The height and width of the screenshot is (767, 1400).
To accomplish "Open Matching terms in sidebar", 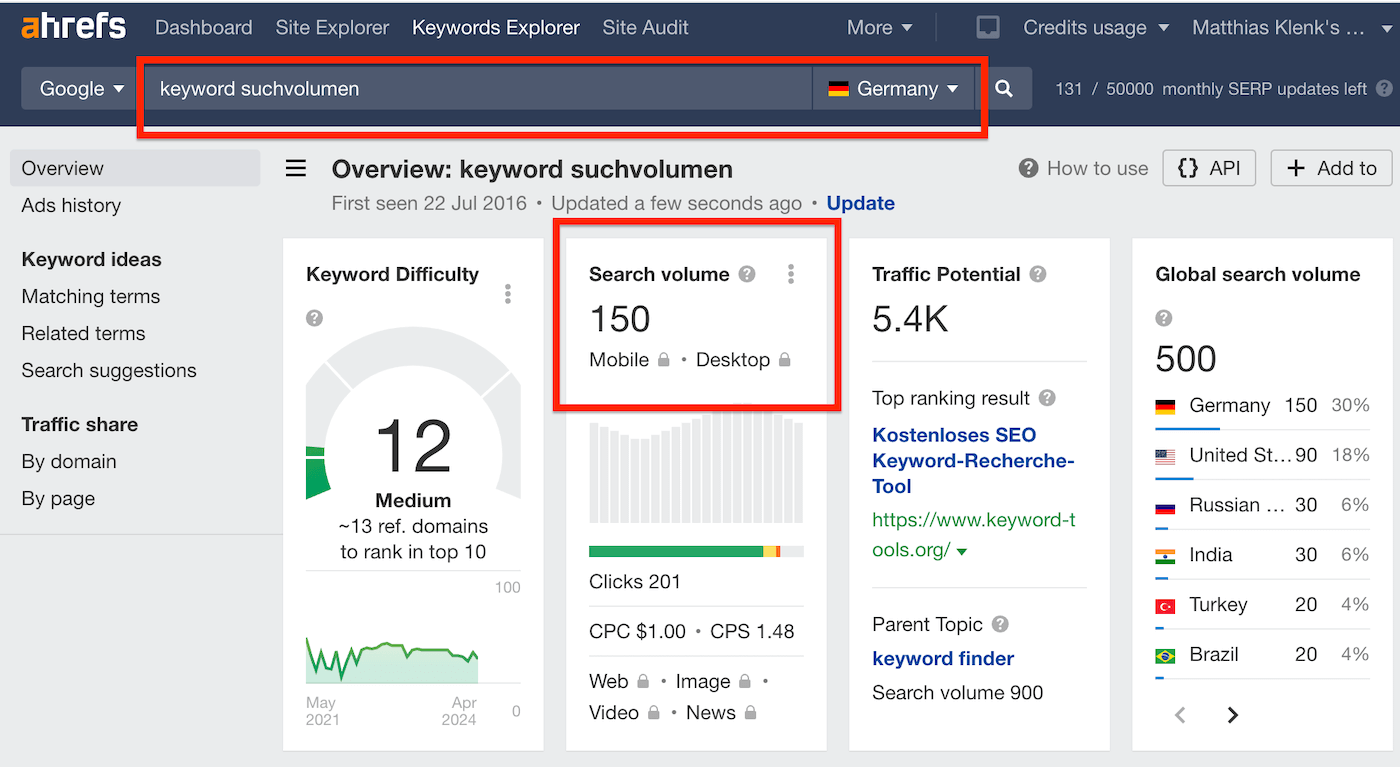I will (91, 296).
